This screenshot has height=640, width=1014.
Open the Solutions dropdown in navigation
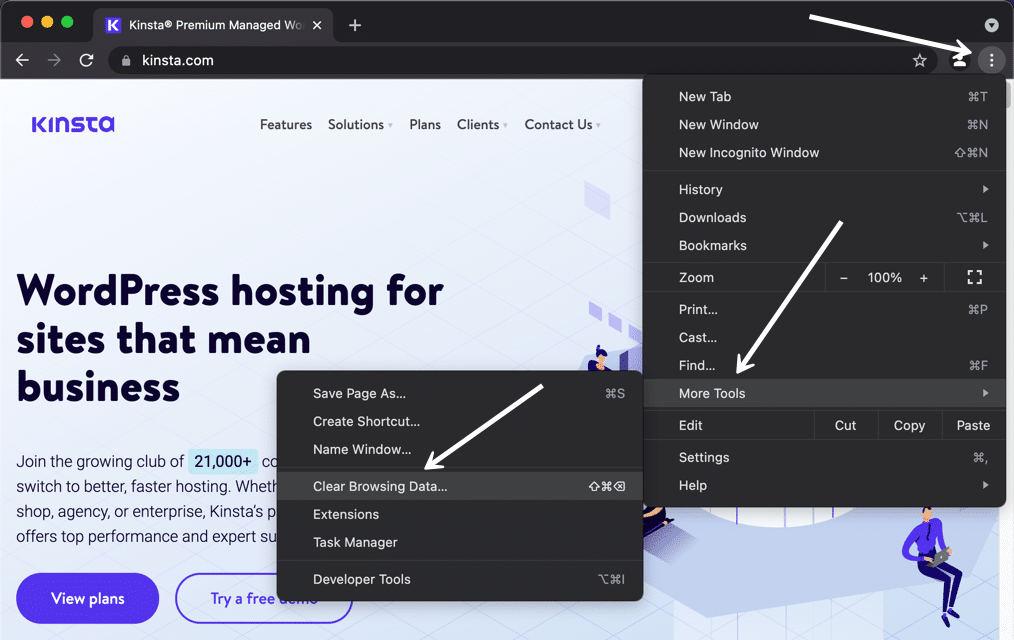(x=360, y=125)
